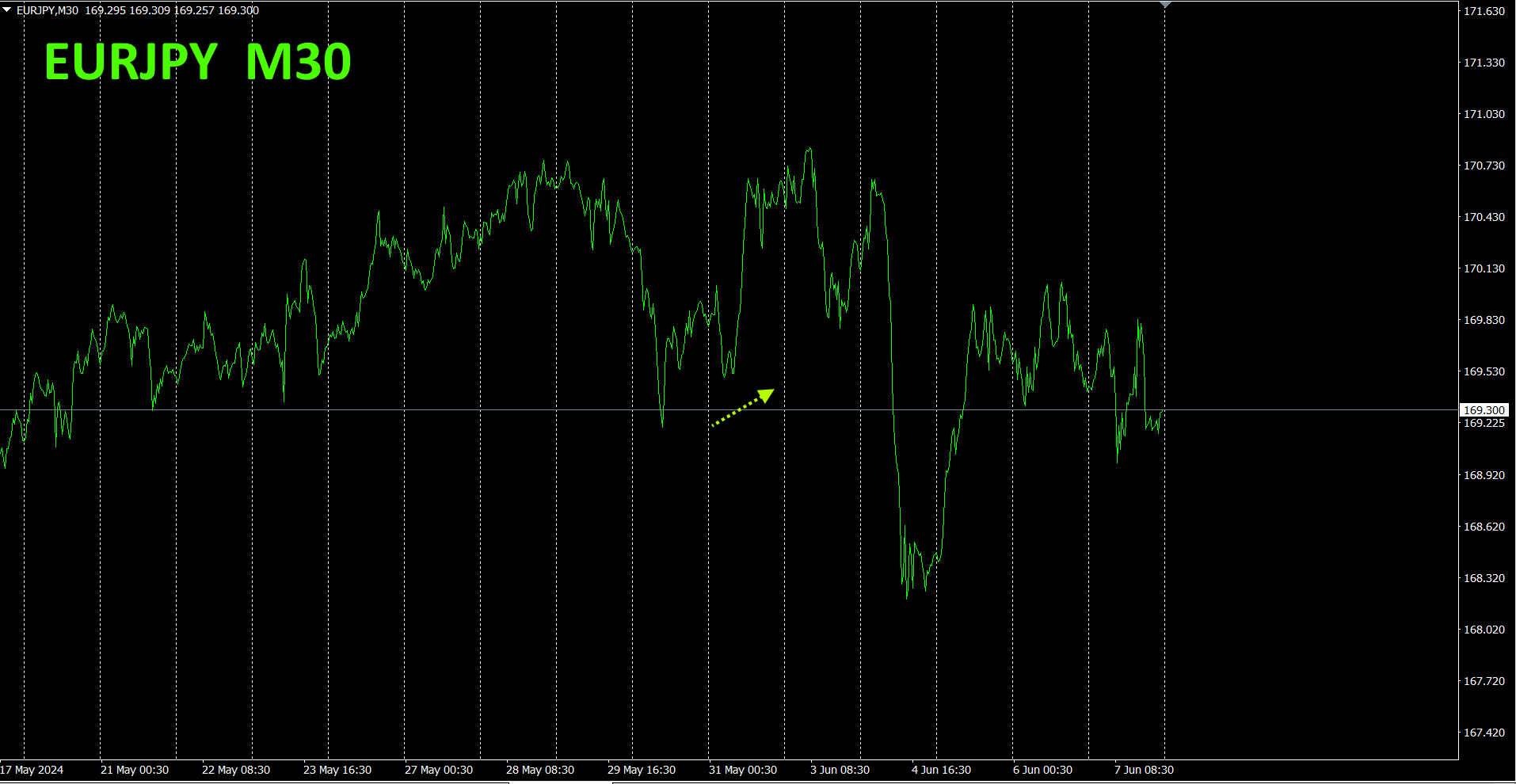Select the large green EURJPY M30 label
This screenshot has width=1516, height=784.
(198, 62)
